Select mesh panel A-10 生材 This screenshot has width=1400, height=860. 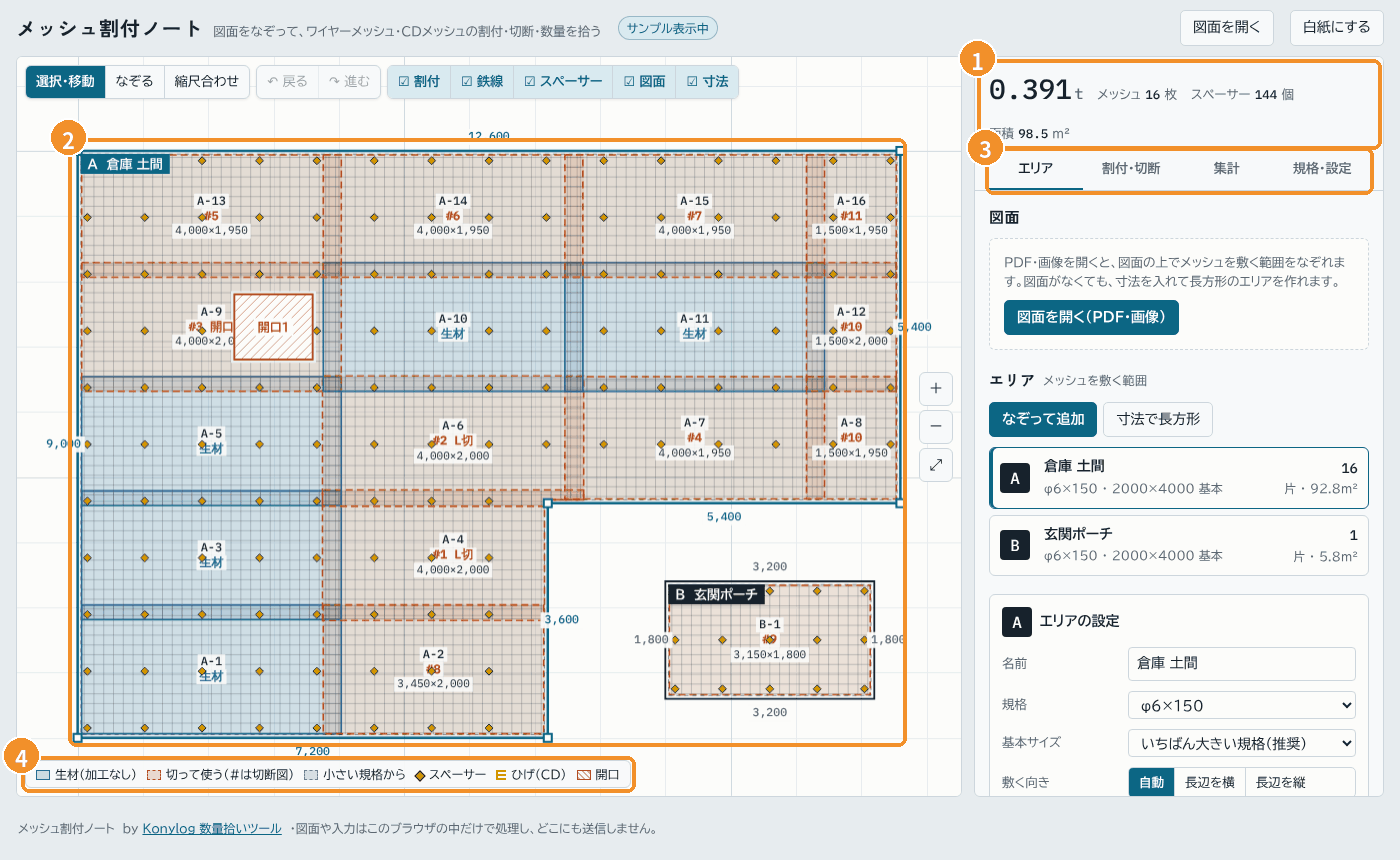click(x=453, y=326)
